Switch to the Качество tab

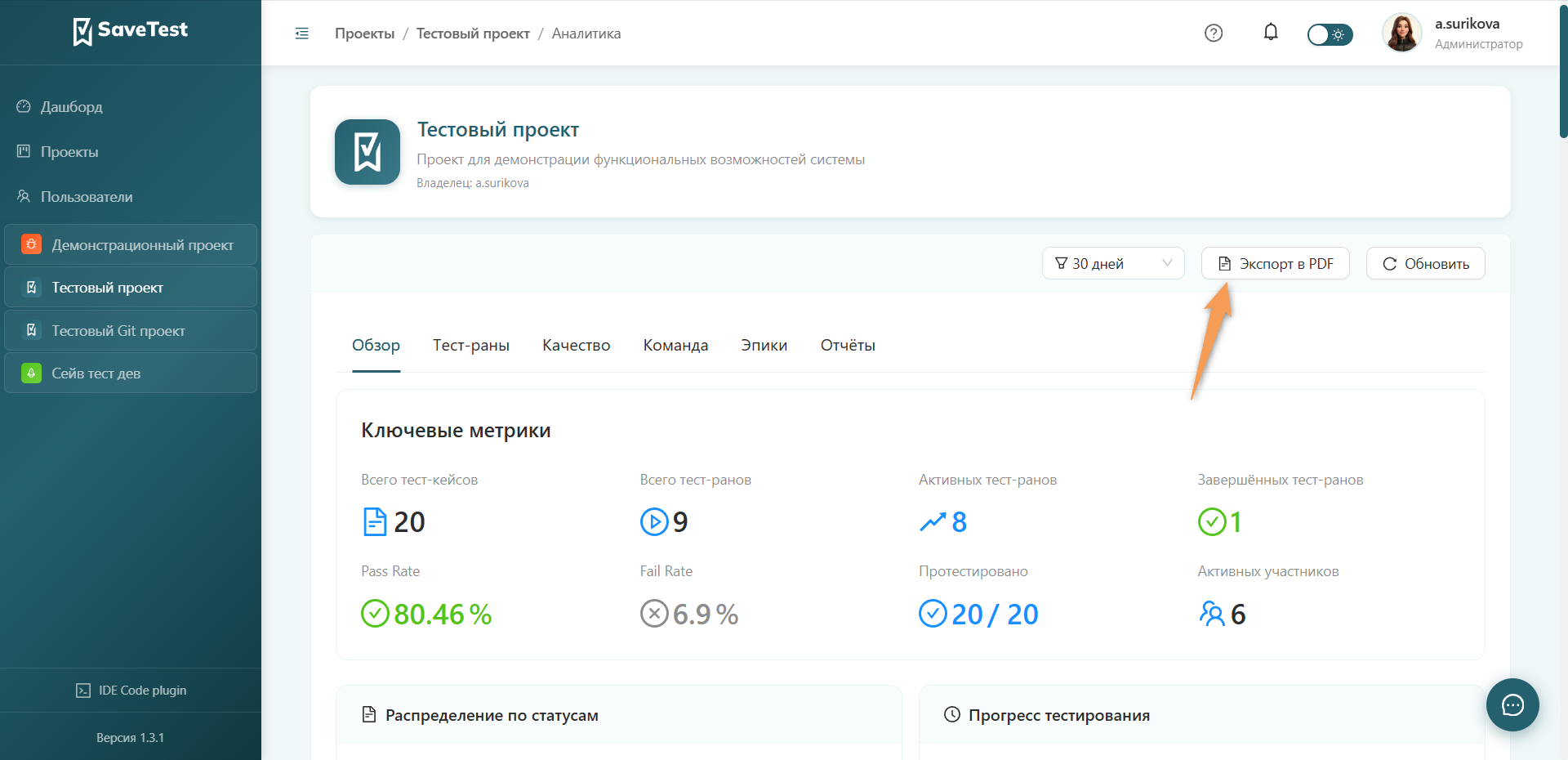tap(577, 345)
